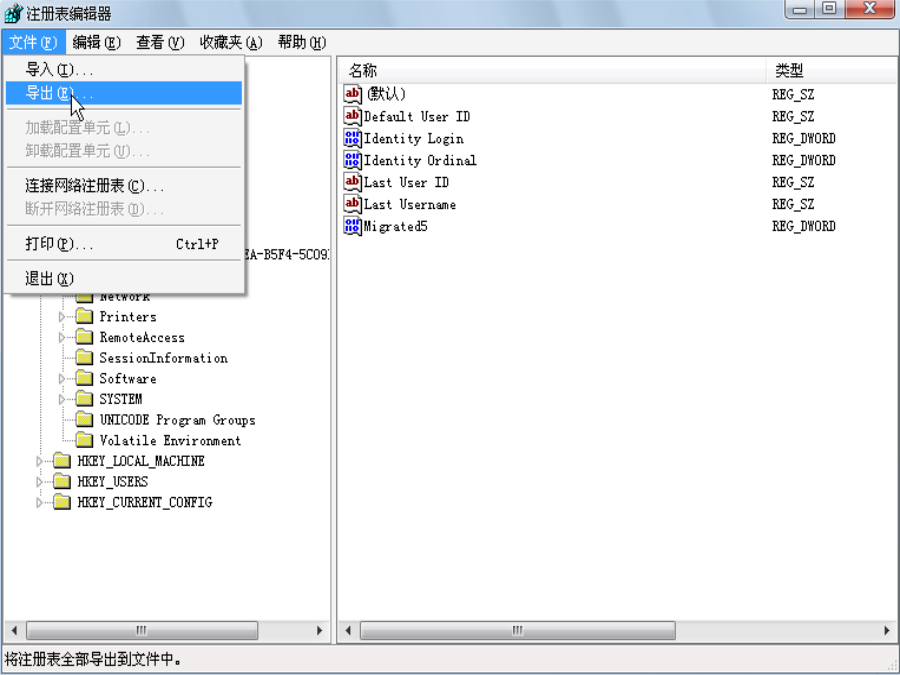Select the Last Username value name
This screenshot has height=675, width=900.
coord(410,204)
